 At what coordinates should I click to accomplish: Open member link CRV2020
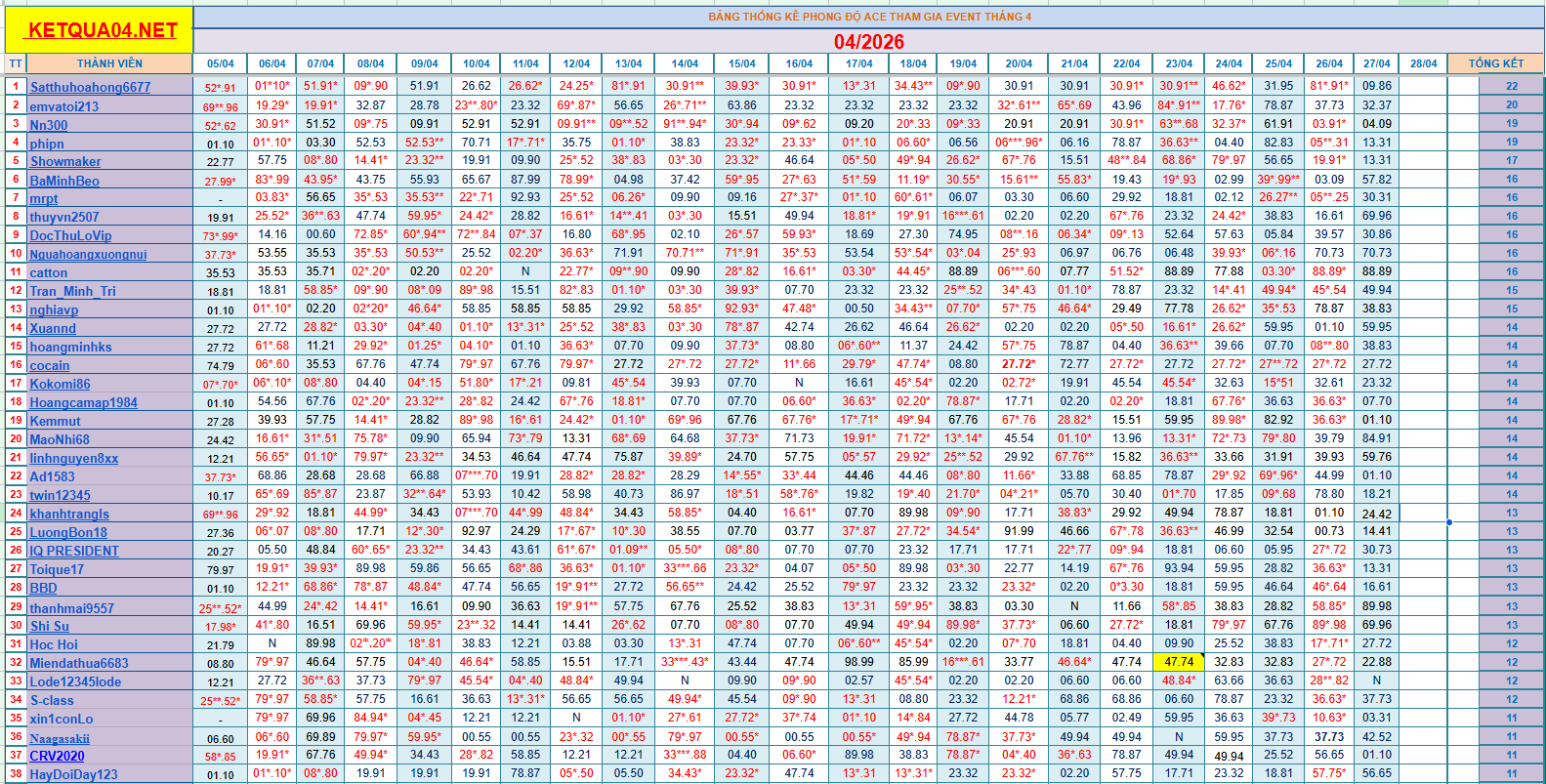point(57,756)
